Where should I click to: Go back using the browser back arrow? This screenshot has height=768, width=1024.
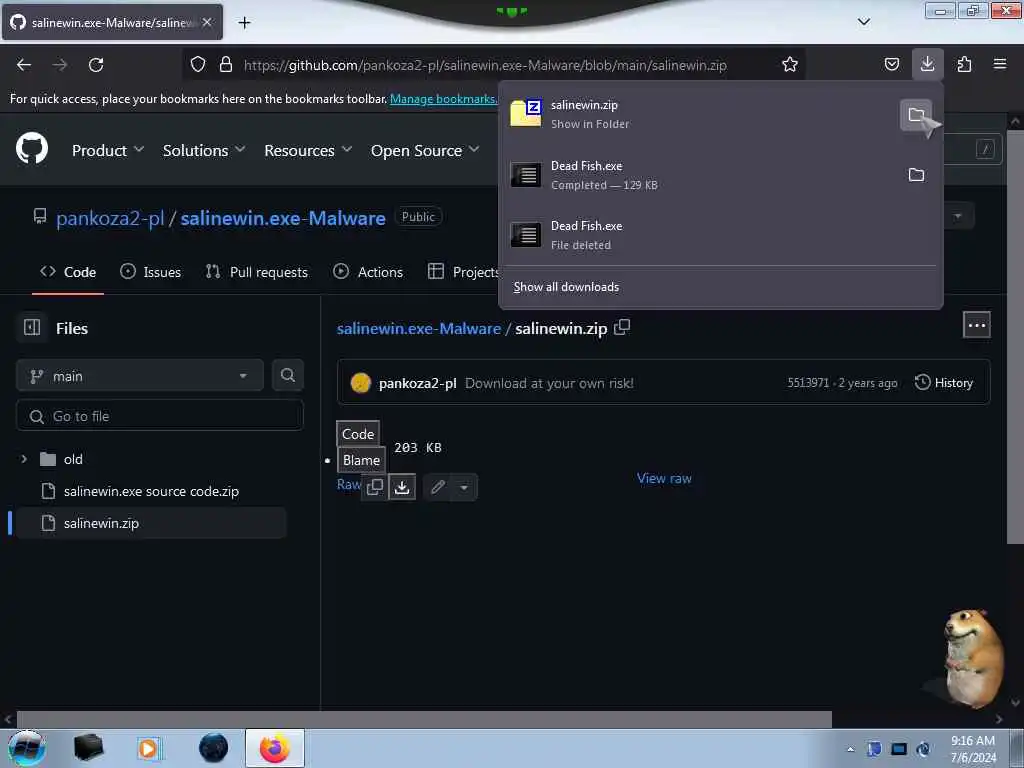coord(24,65)
